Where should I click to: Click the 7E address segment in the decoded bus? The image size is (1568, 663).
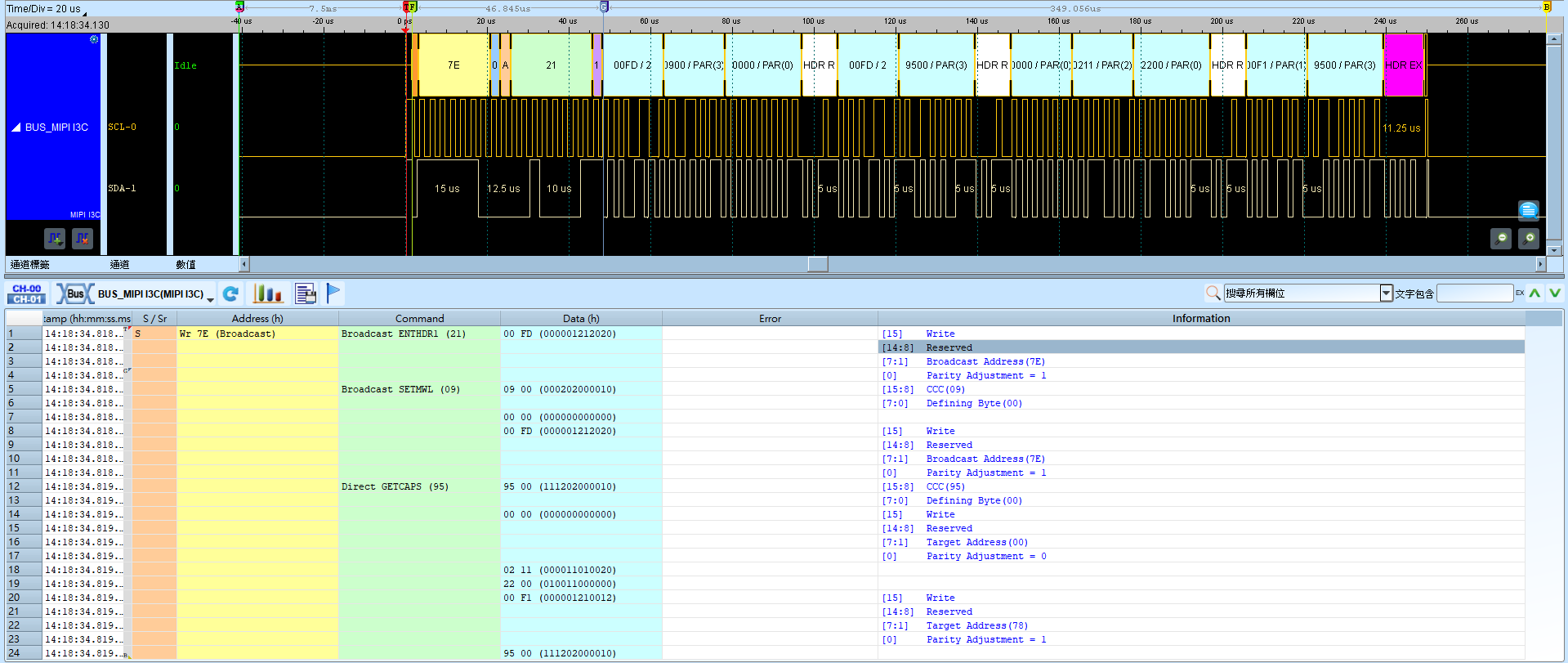click(453, 65)
